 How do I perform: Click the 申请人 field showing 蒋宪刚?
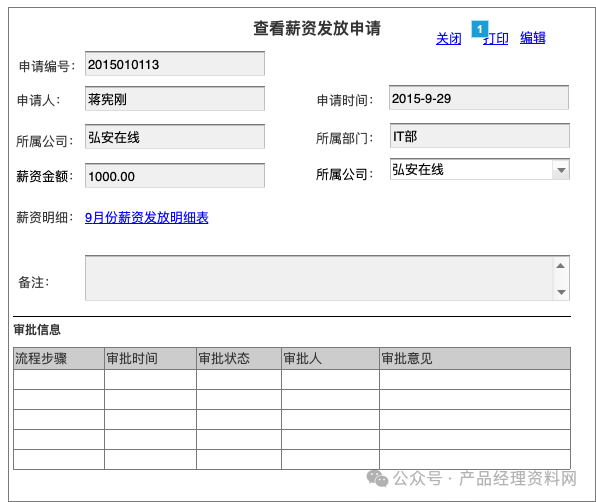click(175, 99)
